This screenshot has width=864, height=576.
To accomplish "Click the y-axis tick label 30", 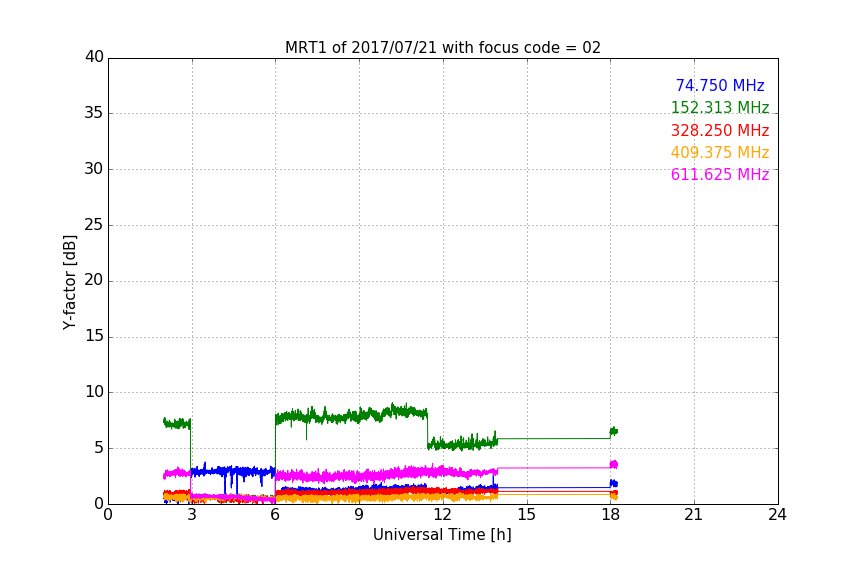I will pyautogui.click(x=94, y=169).
